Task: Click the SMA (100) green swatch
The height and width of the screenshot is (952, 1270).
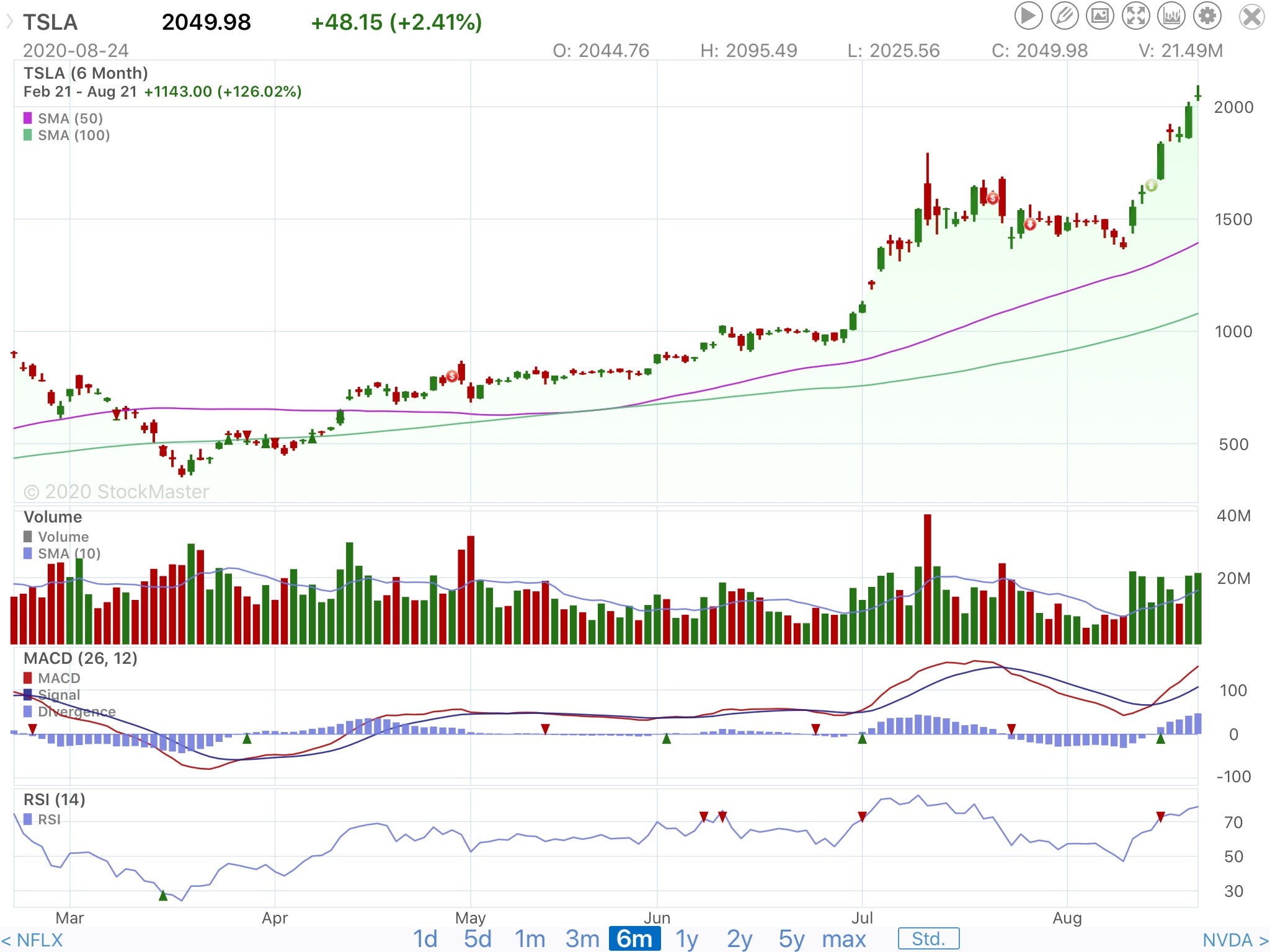Action: pos(27,134)
